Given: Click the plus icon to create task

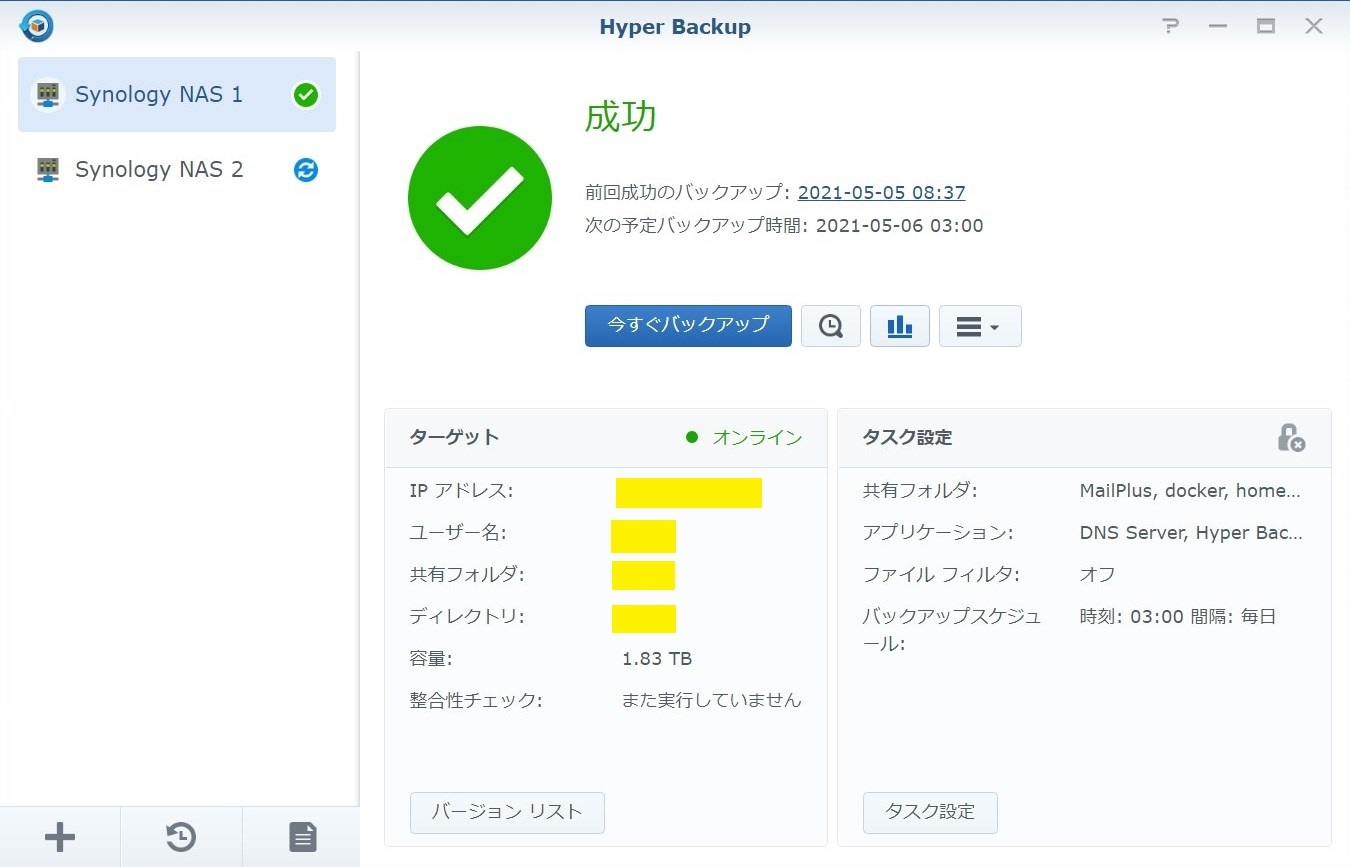Looking at the screenshot, I should 60,837.
